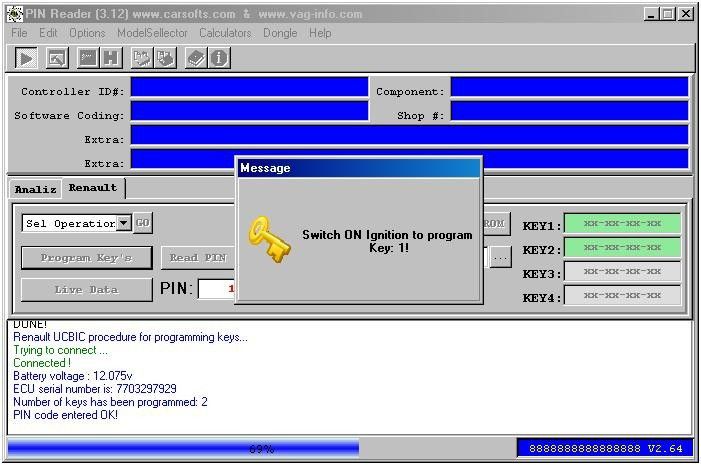
Task: Open the ModelSelector menu
Action: tap(152, 33)
